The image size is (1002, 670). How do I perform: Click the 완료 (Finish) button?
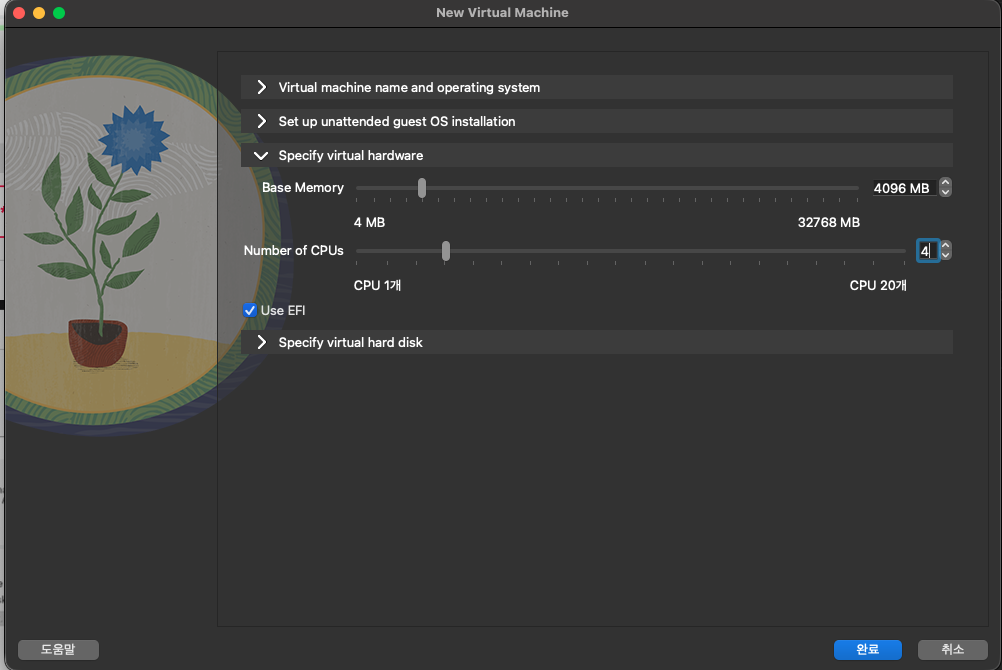(867, 650)
